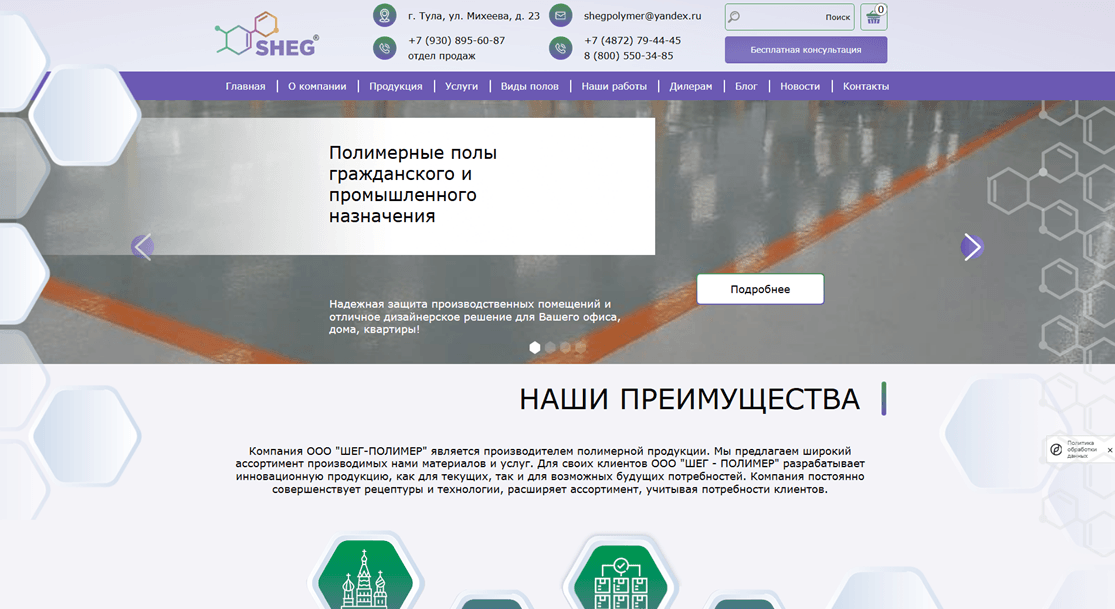Open the Новости menu item
Image resolution: width=1115 pixels, height=609 pixels.
point(800,86)
